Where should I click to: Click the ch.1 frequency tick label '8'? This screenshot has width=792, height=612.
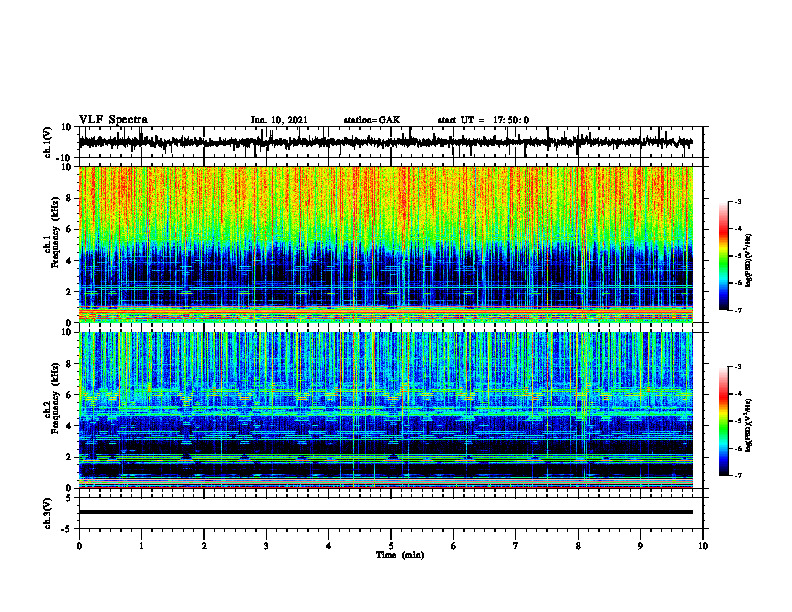coord(69,198)
